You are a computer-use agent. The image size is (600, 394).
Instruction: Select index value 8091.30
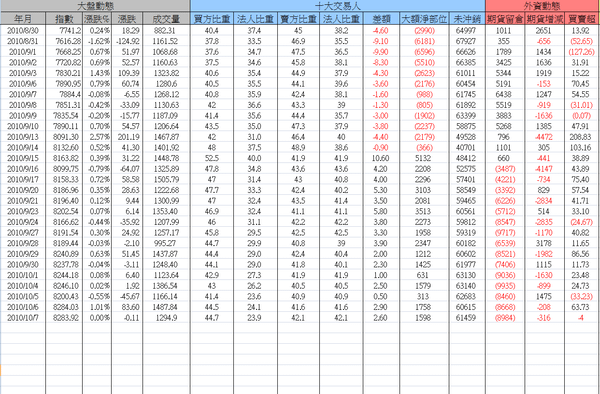[x=67, y=137]
